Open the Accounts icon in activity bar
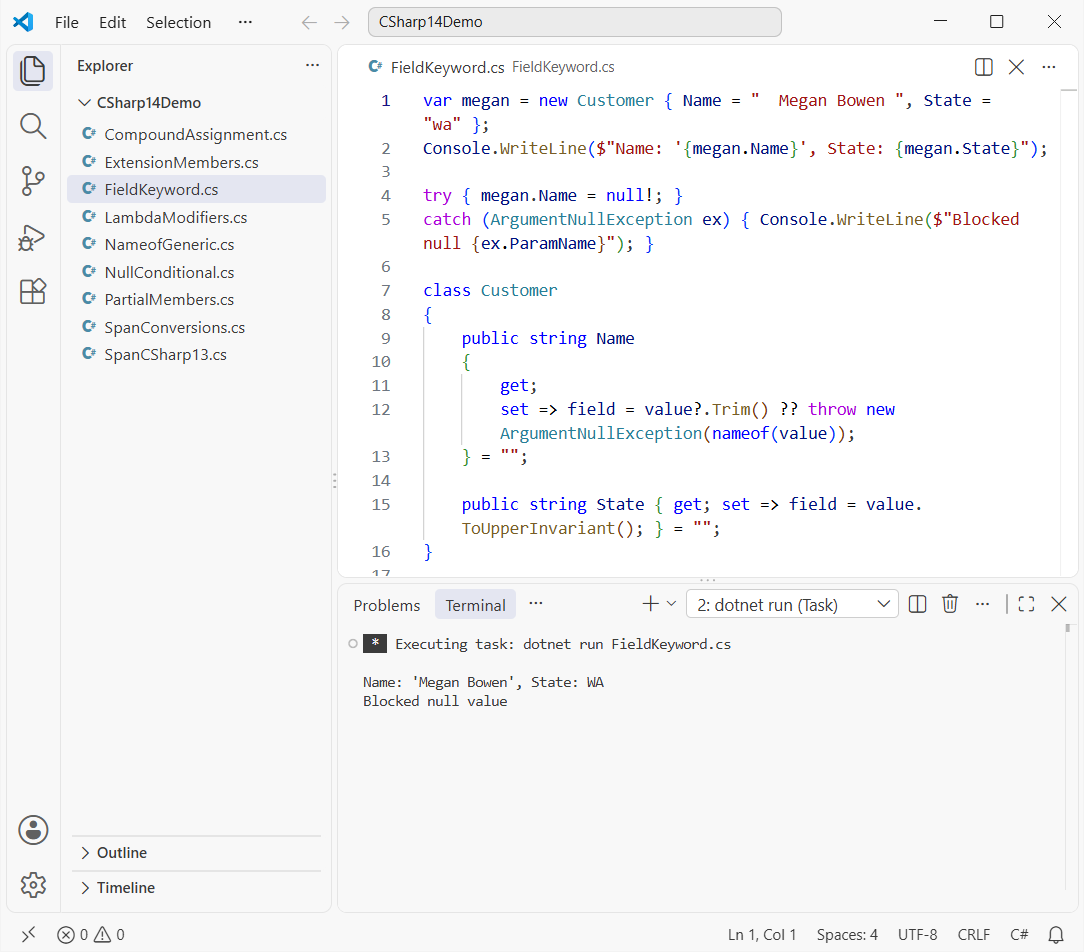1084x952 pixels. pyautogui.click(x=32, y=830)
